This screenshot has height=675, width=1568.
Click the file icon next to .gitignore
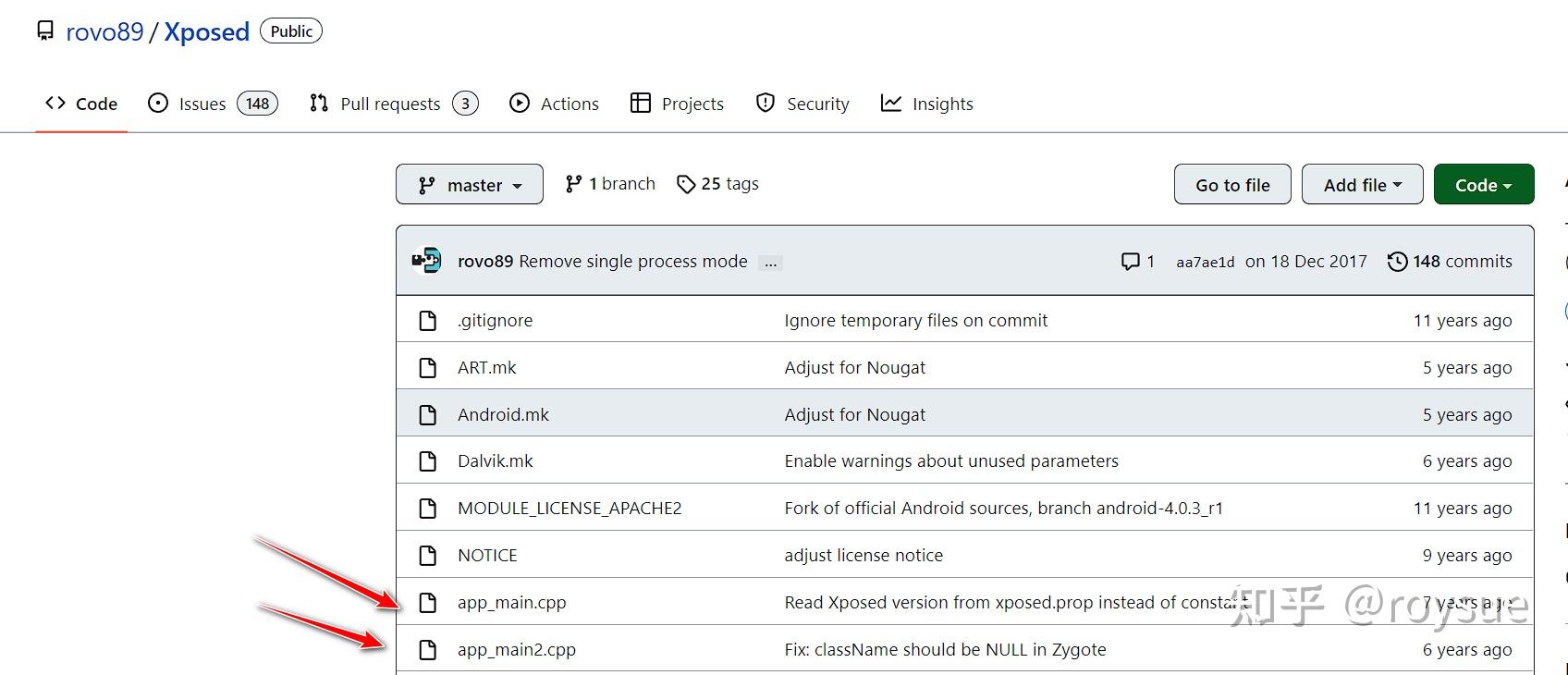[x=427, y=321]
